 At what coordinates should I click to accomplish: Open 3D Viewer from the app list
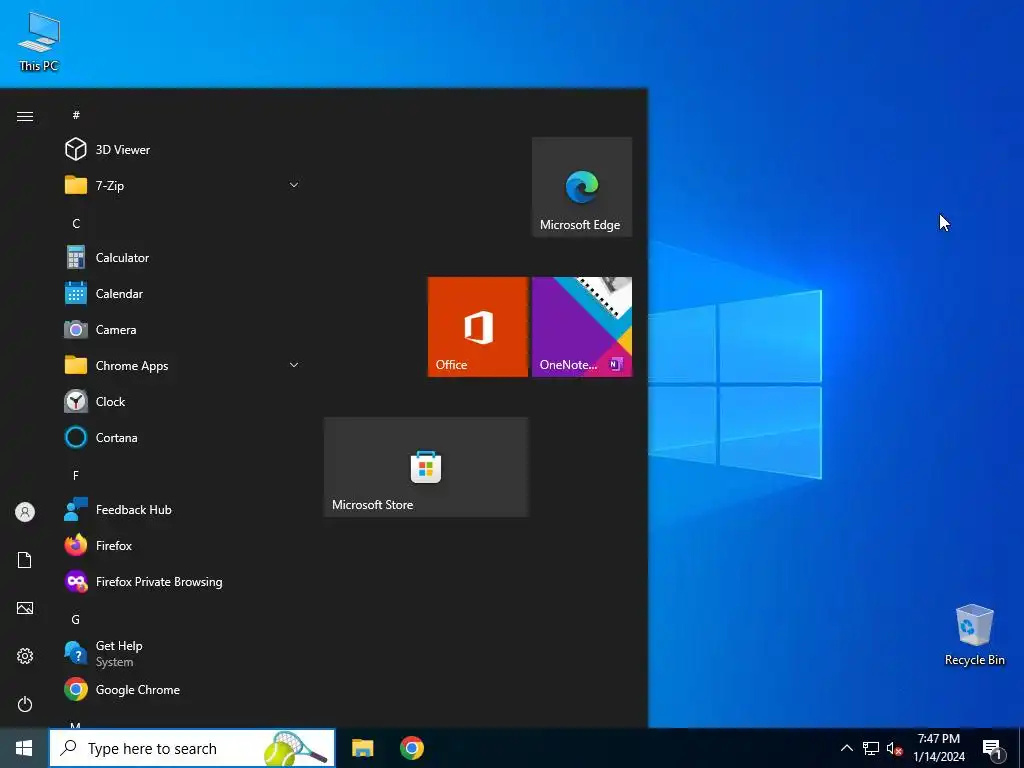(x=183, y=150)
